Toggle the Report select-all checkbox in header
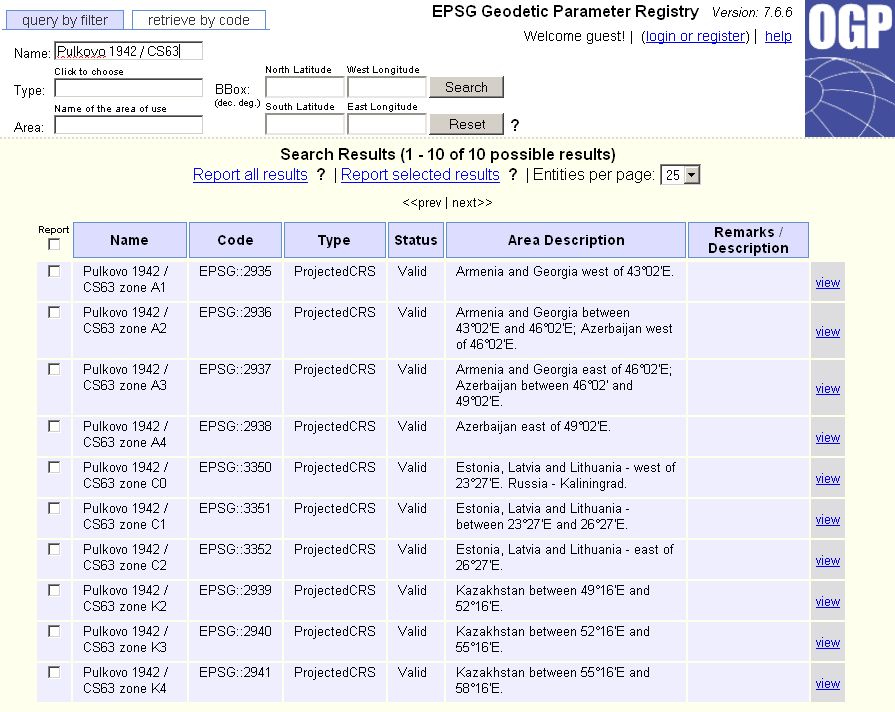The width and height of the screenshot is (895, 712). tap(54, 244)
